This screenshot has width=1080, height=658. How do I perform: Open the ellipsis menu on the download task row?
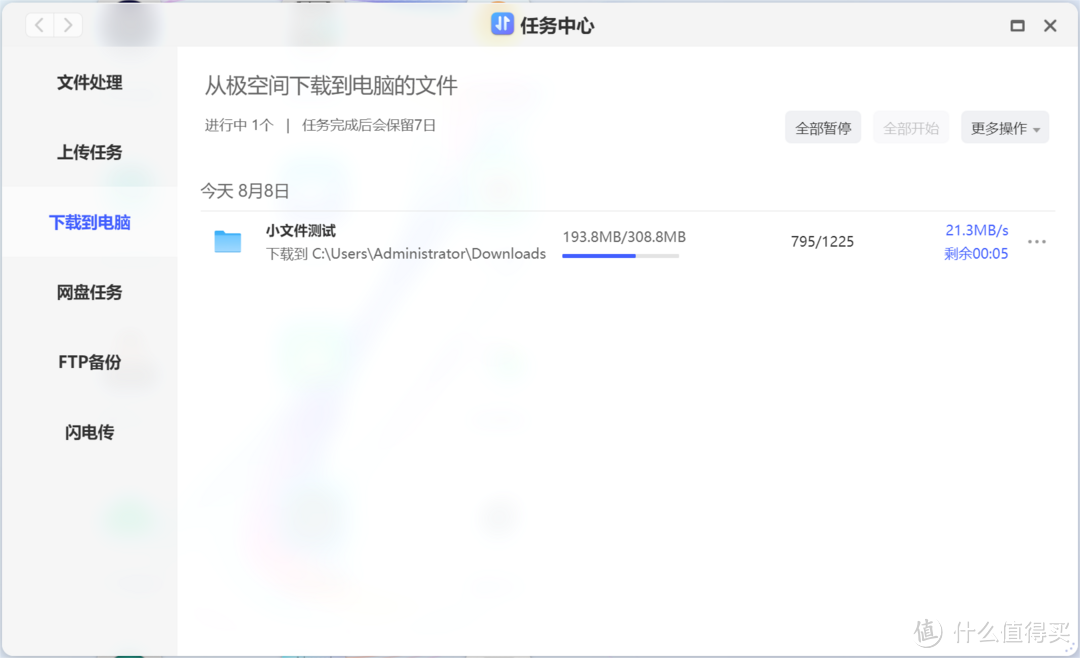tap(1036, 241)
